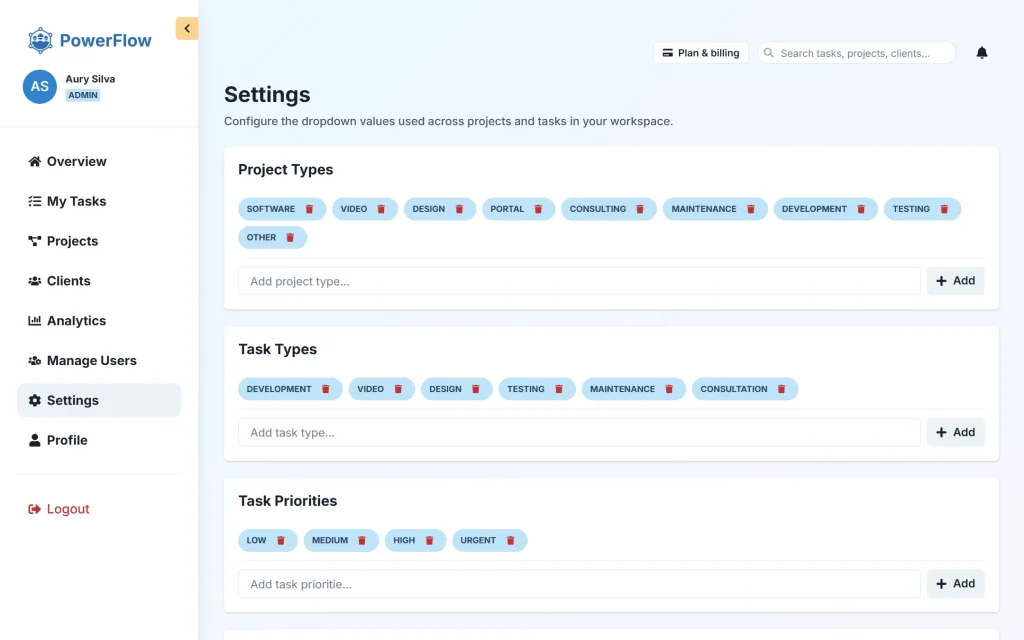
Task: Click the AS user avatar
Action: tap(40, 87)
